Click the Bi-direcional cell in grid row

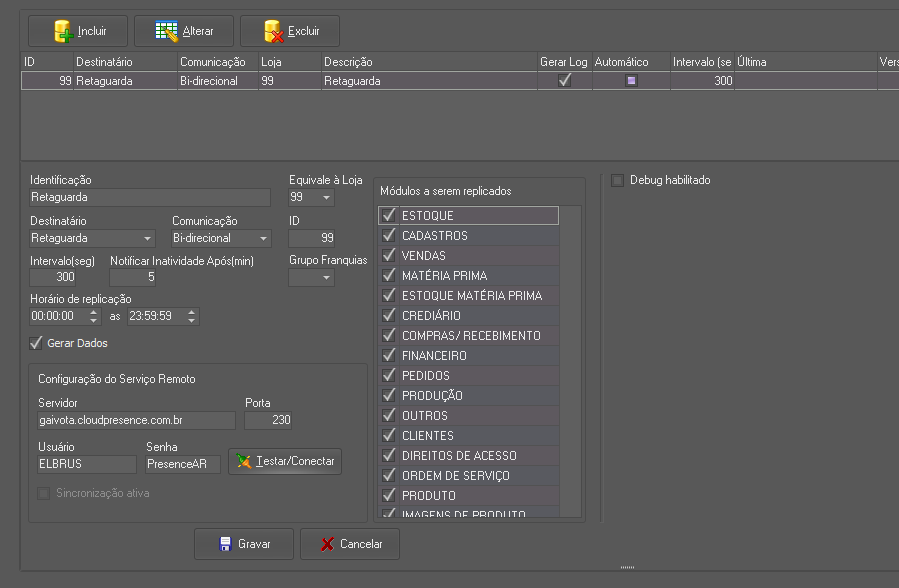coord(218,81)
